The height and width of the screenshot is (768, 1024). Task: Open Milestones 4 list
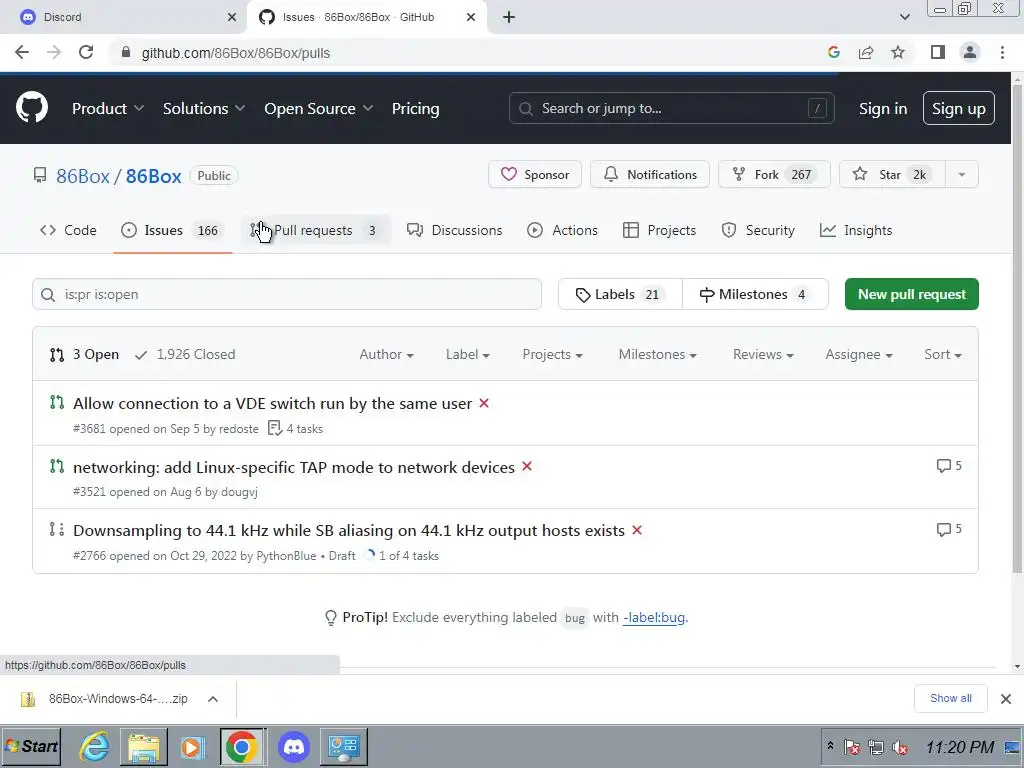click(755, 294)
